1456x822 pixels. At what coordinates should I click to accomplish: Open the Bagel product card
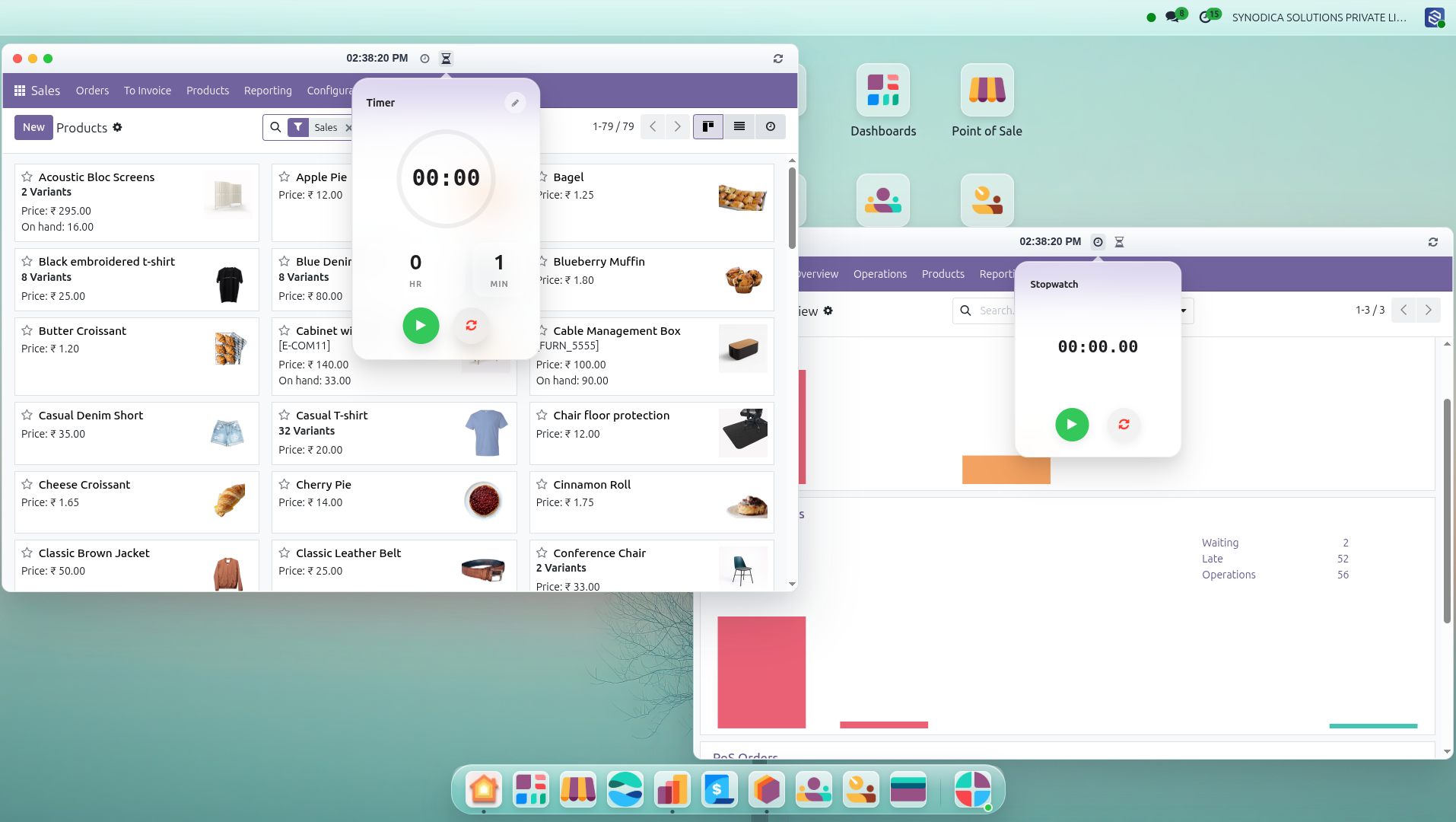(651, 202)
